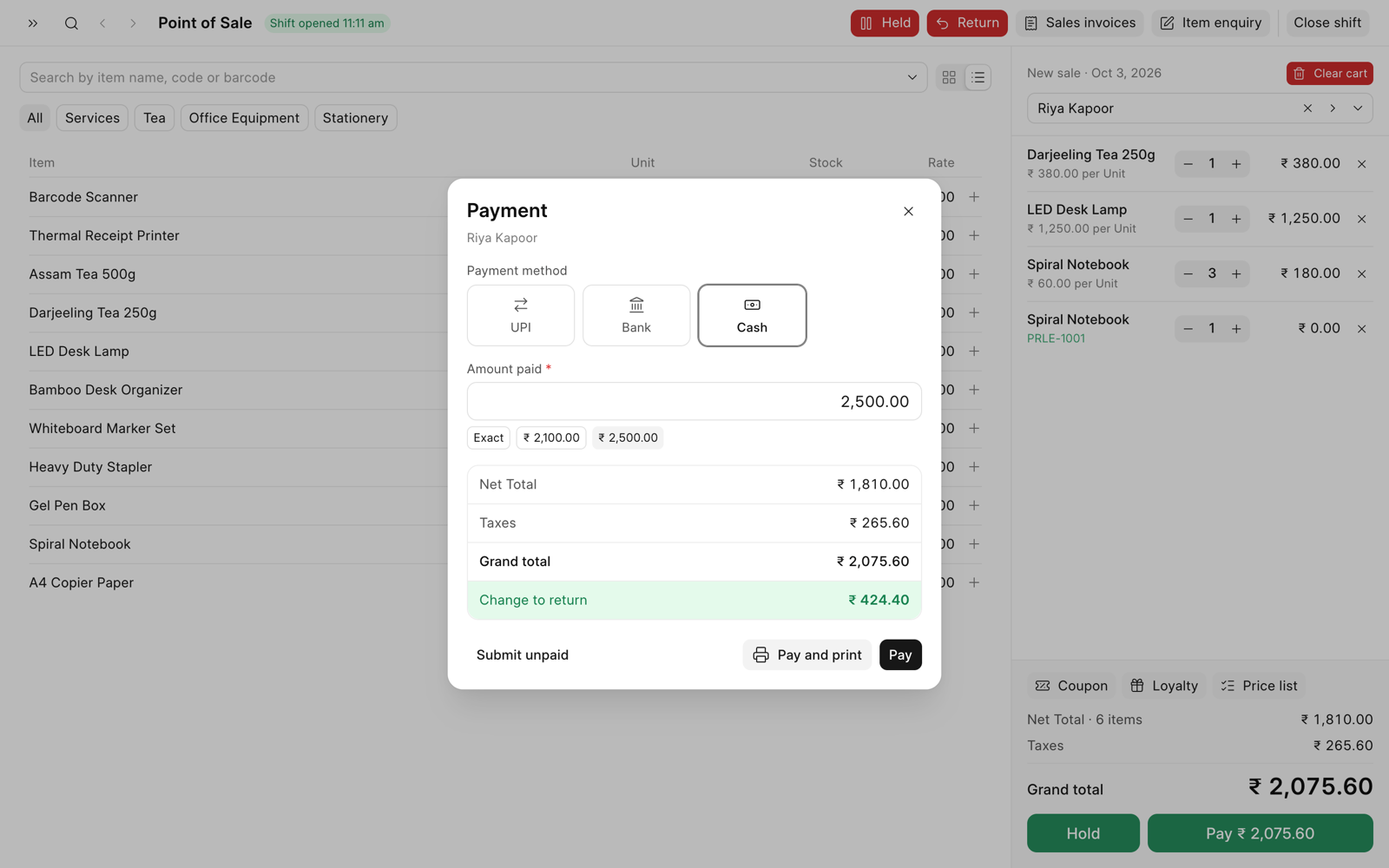Increase free PRLE-1001 Spiral Notebook quantity
Screen dimensions: 1389x868
tap(1236, 329)
